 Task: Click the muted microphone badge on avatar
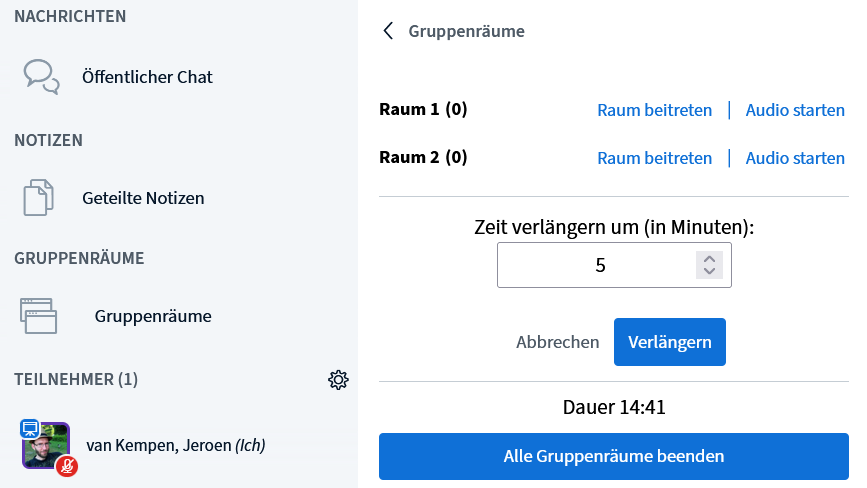click(x=67, y=465)
